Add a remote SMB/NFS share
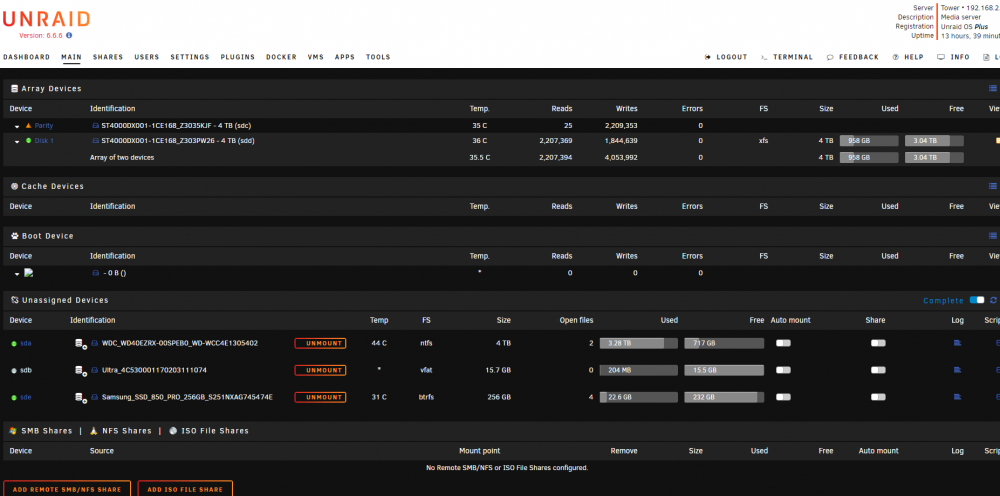1000x496 pixels. click(67, 489)
